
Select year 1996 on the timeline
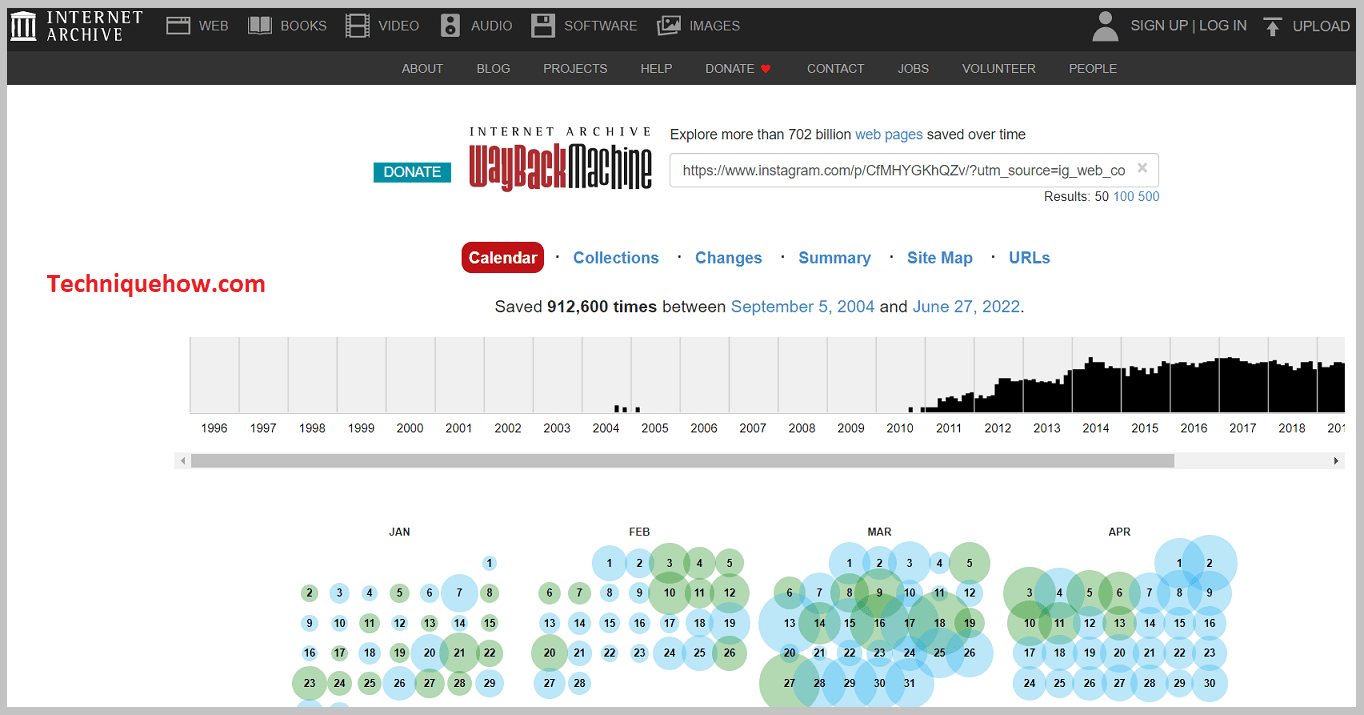coord(214,428)
